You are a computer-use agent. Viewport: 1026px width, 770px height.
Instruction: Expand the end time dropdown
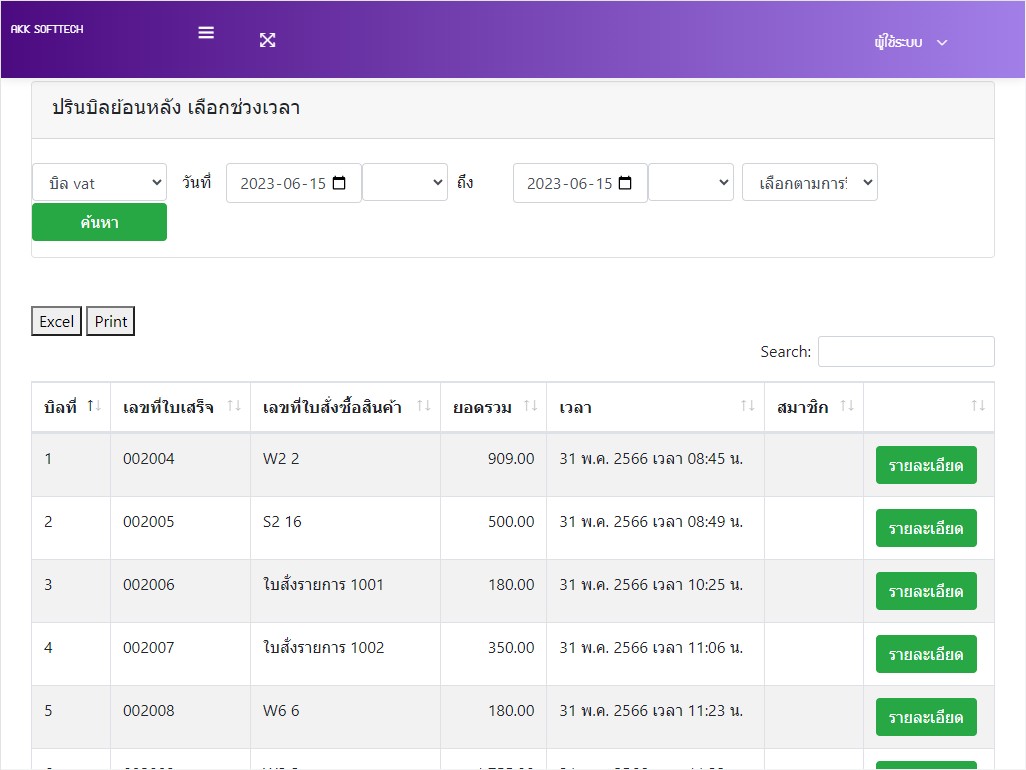point(691,183)
